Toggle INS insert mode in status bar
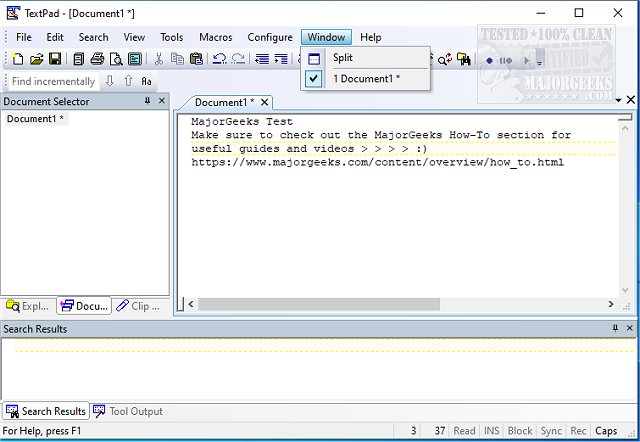 [491, 431]
